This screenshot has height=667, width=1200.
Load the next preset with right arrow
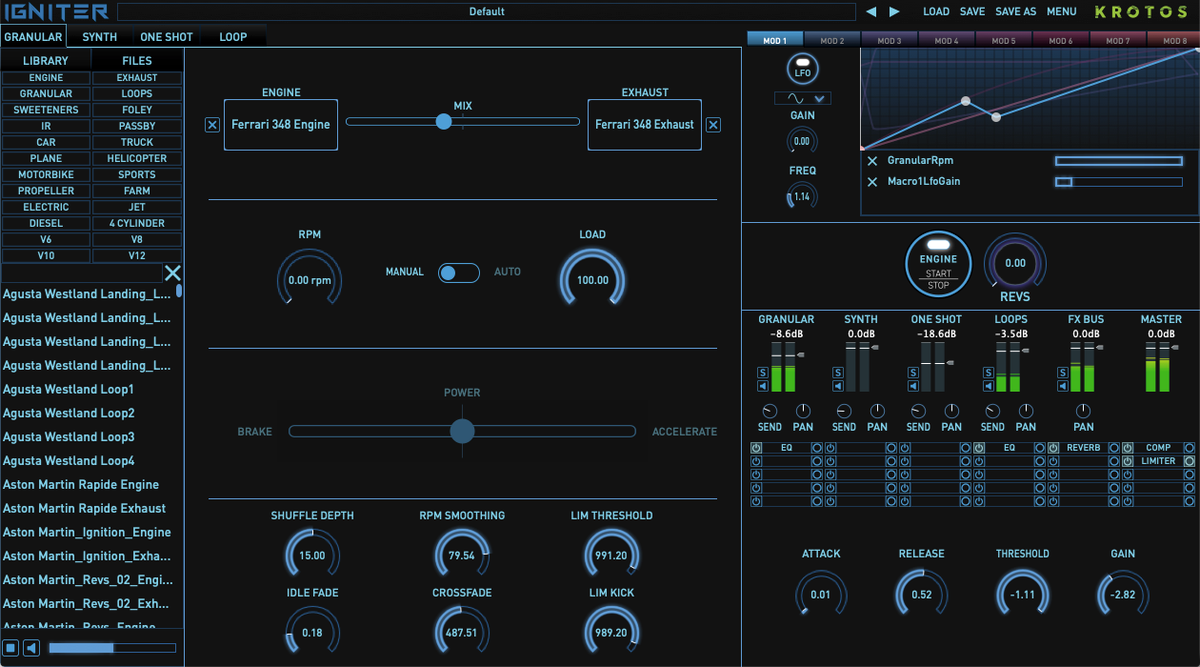(894, 12)
